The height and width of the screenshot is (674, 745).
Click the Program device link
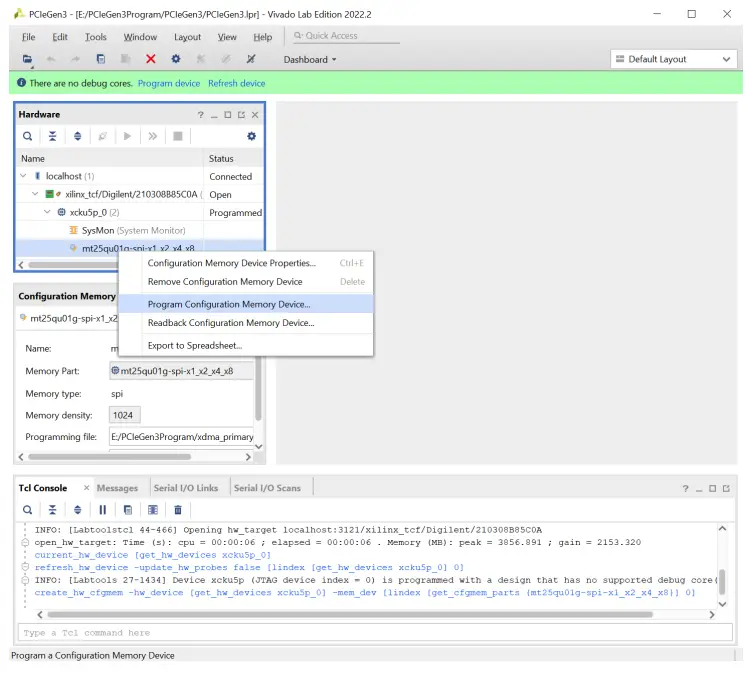tap(169, 84)
